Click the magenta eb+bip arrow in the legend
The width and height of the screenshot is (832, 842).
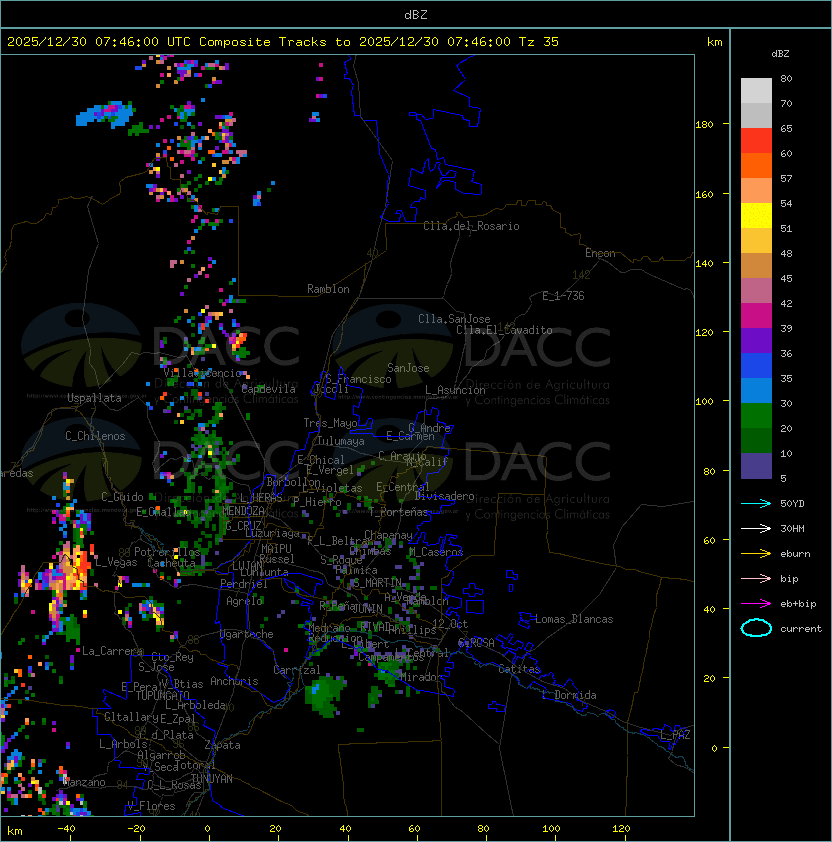click(756, 604)
